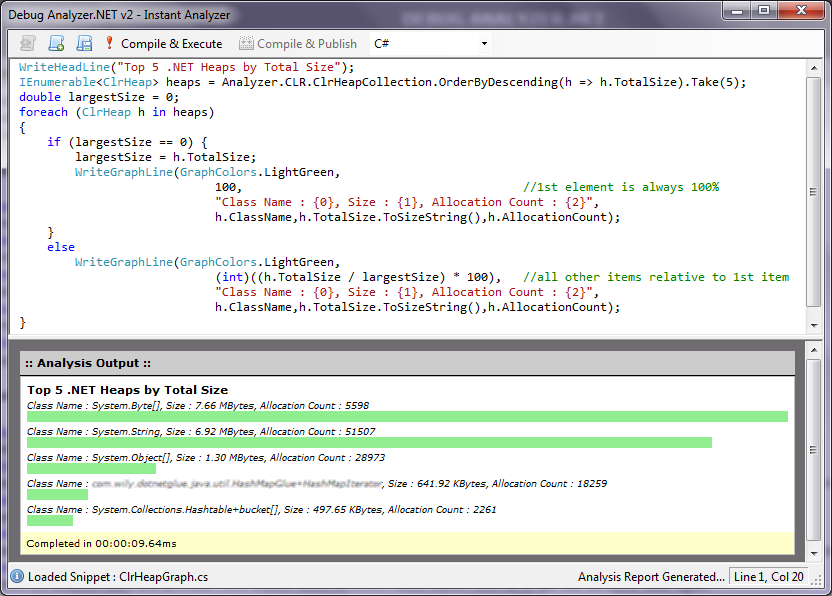The image size is (832, 596).
Task: Click the Hashtable+bucket[] green graph bar
Action: coord(50,520)
